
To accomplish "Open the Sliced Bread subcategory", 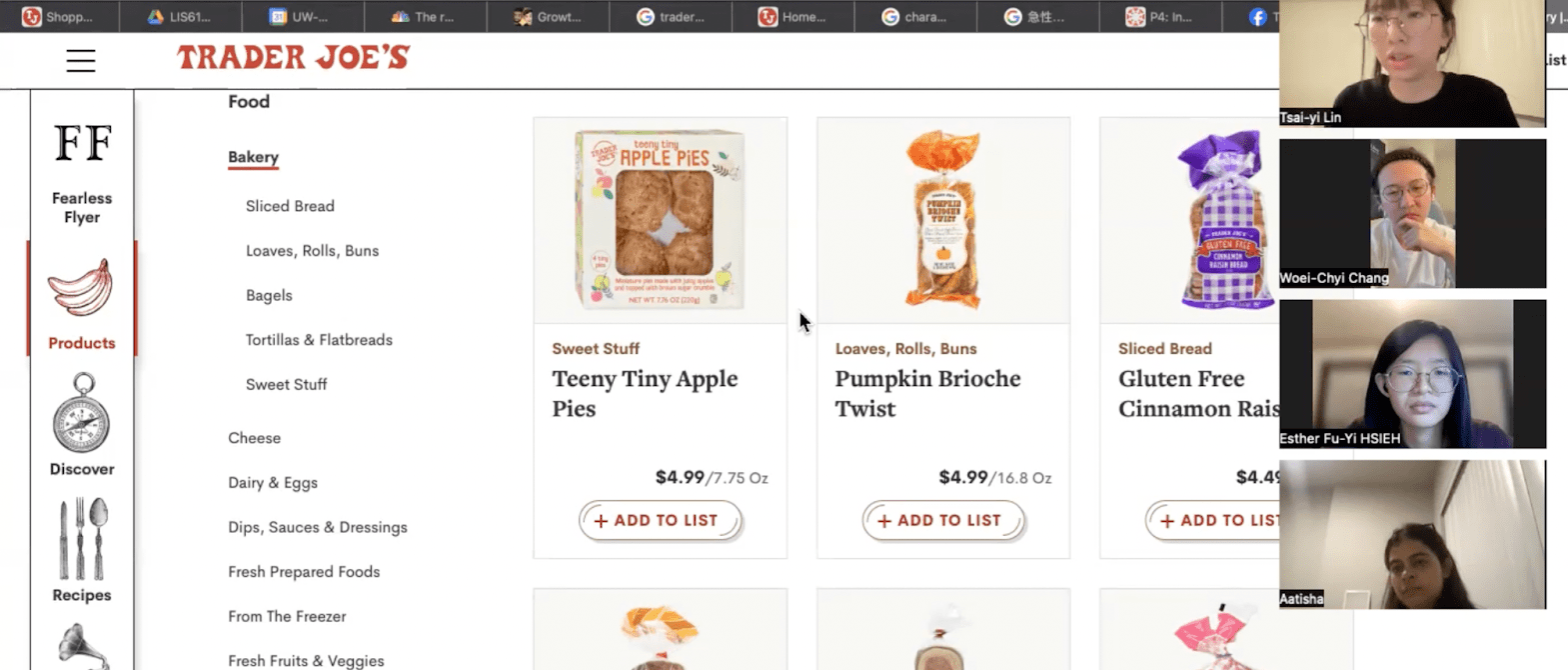I will click(290, 206).
